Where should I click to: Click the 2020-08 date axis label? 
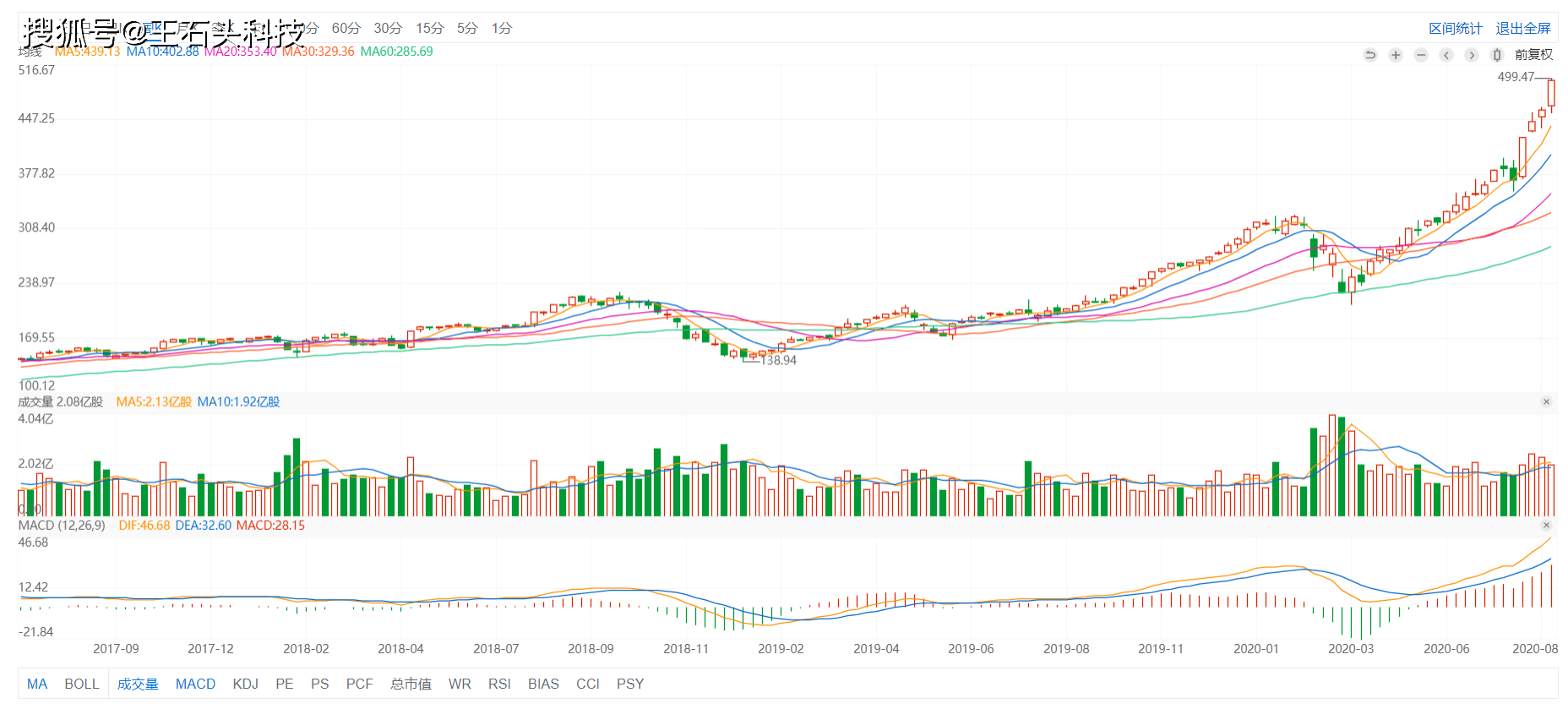click(1535, 649)
